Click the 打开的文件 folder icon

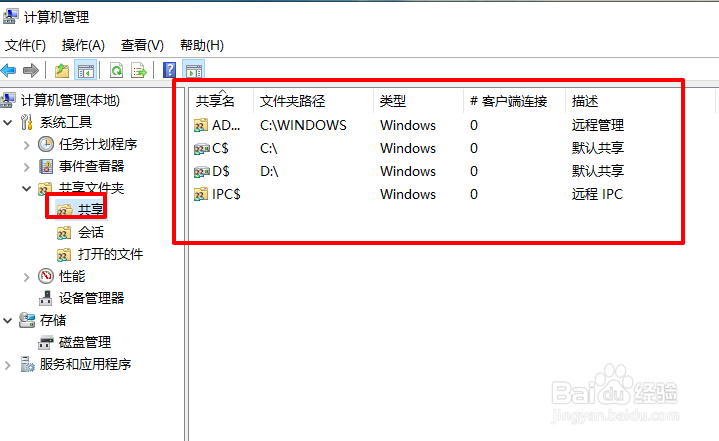coord(64,254)
